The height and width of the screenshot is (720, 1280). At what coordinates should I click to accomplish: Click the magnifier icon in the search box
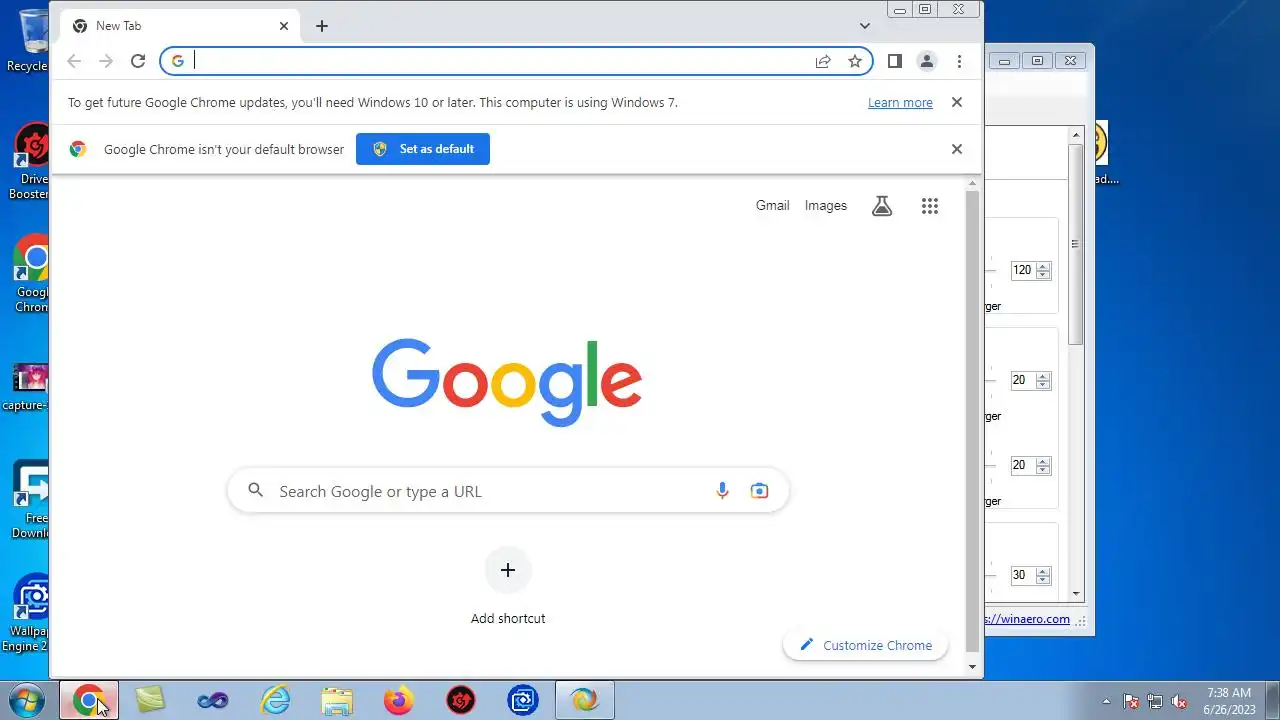tap(256, 490)
